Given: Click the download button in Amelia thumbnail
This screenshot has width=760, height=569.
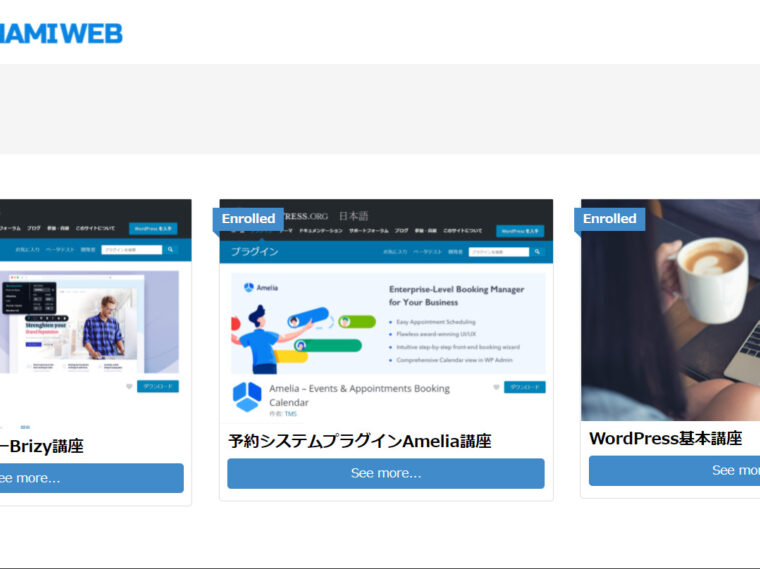Looking at the screenshot, I should 524,387.
